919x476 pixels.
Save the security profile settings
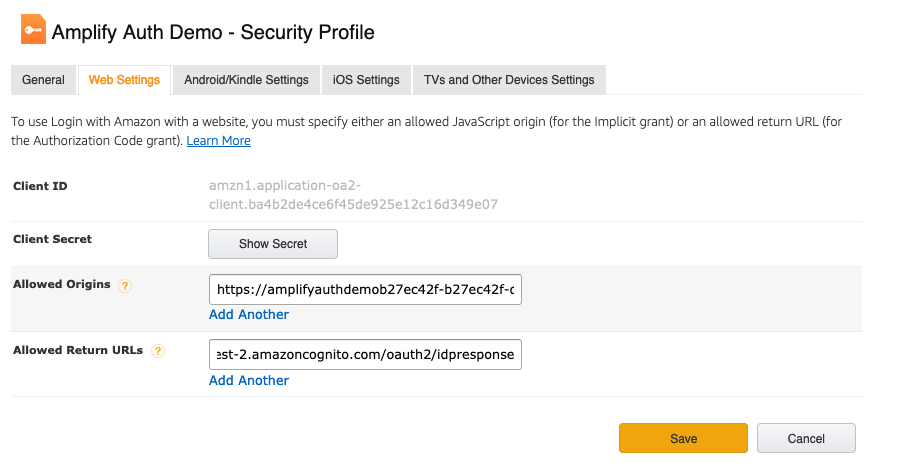click(683, 438)
